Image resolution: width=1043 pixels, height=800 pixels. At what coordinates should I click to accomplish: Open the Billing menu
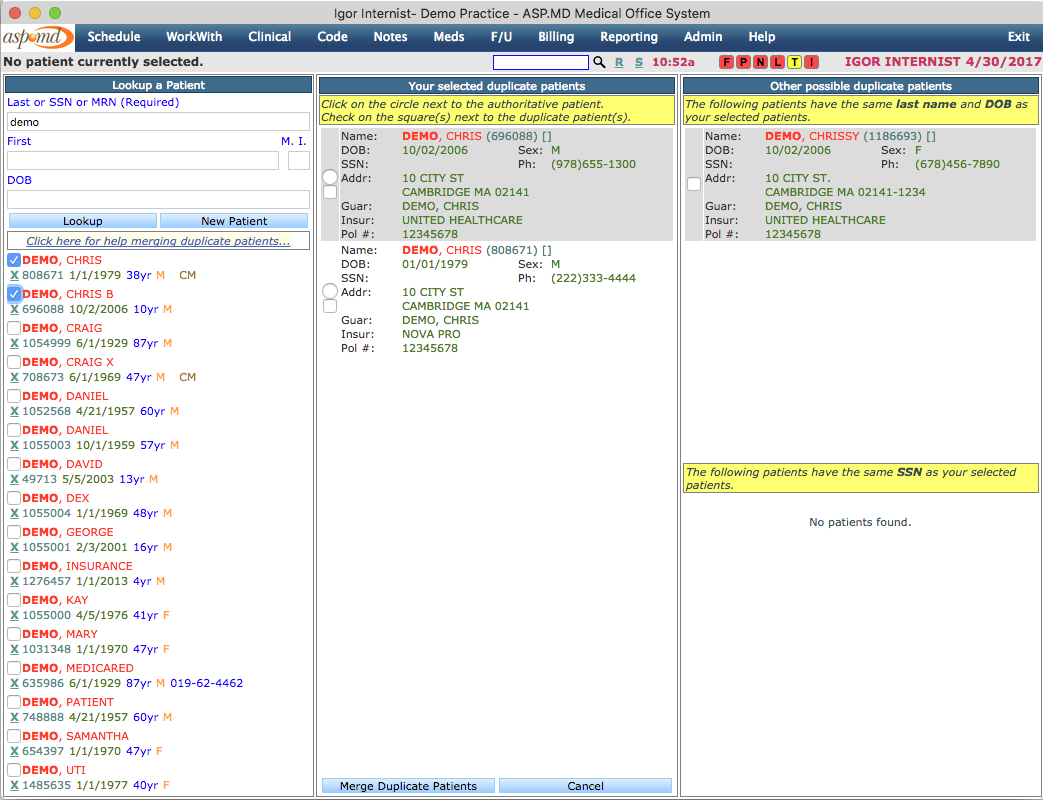click(556, 37)
